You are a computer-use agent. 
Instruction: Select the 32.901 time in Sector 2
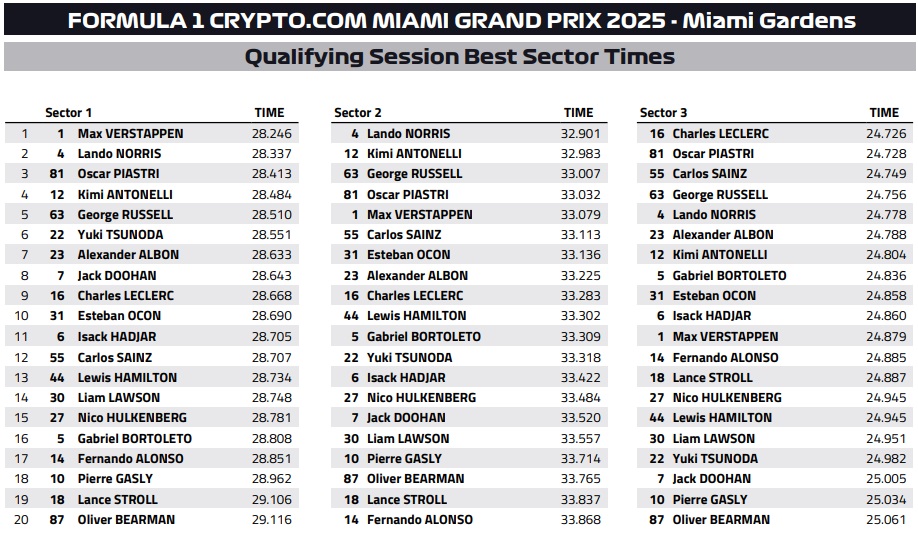(580, 133)
